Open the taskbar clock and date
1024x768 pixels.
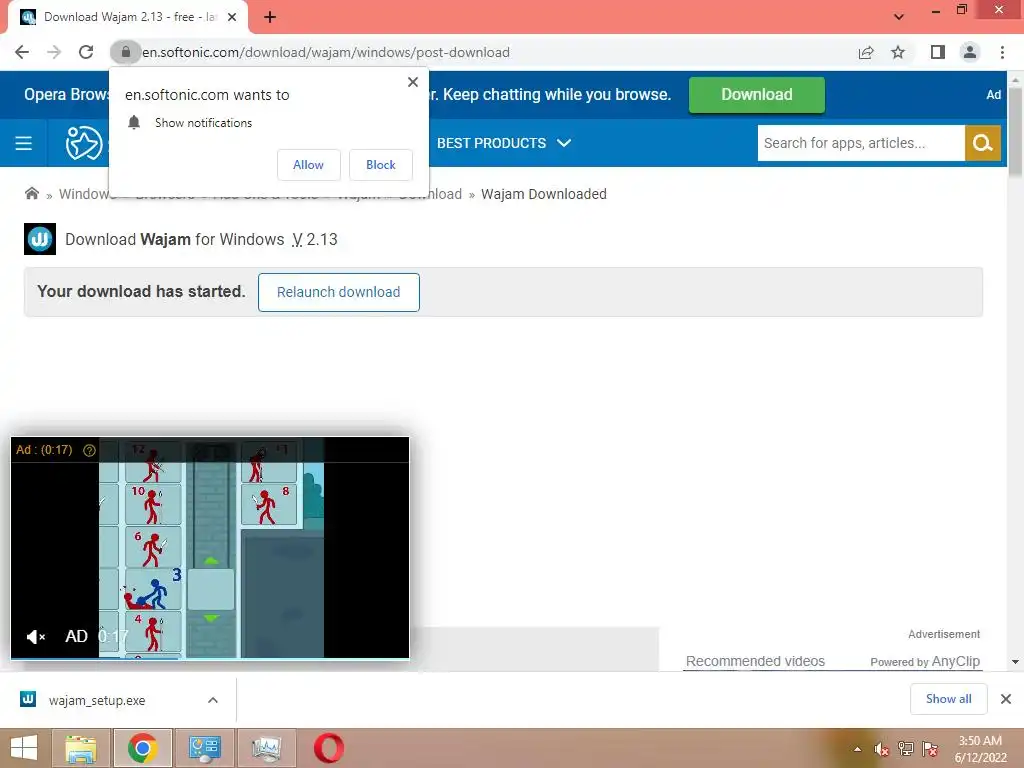click(x=980, y=749)
